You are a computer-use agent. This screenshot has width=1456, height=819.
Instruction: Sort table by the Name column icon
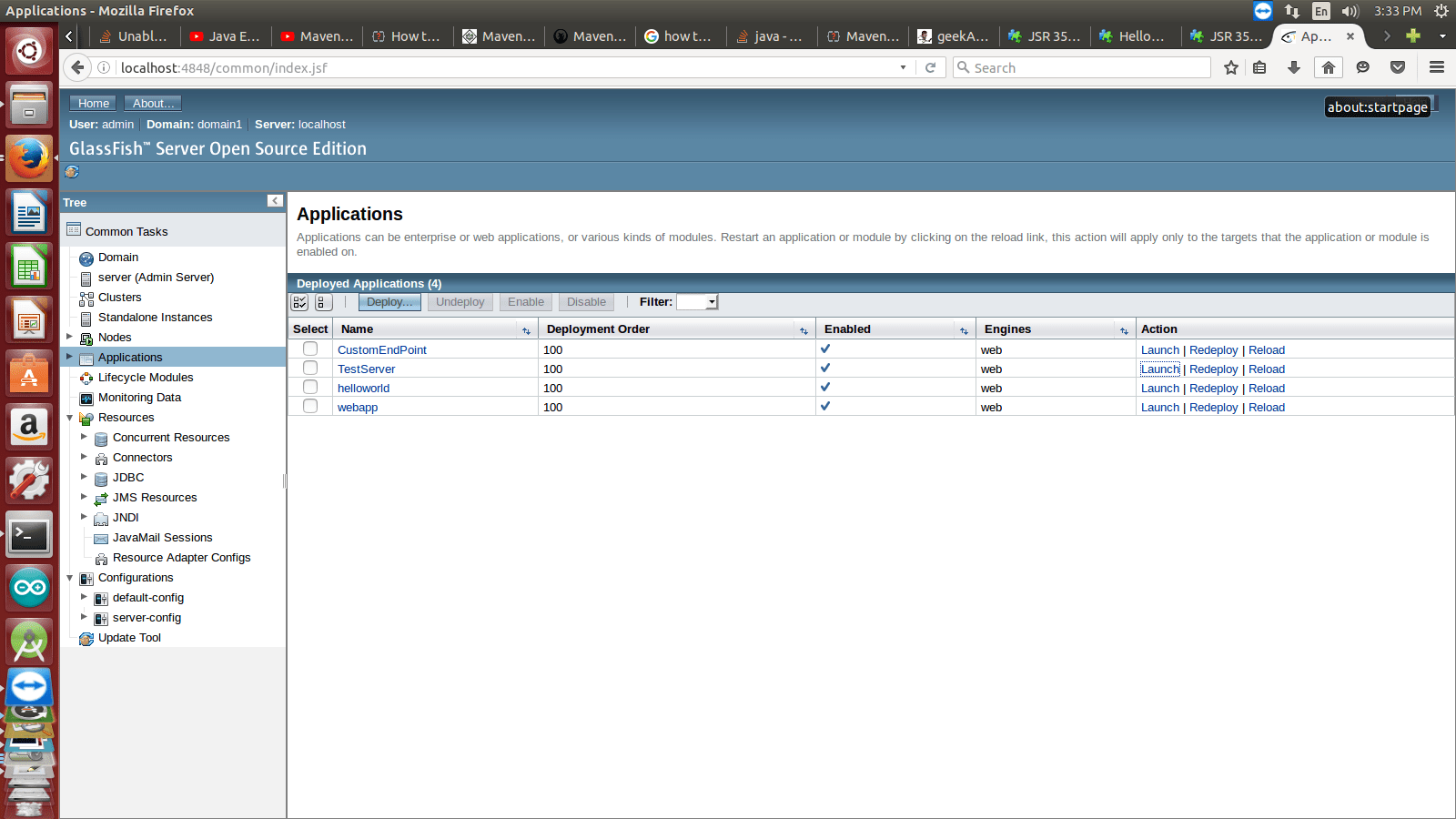(x=526, y=330)
